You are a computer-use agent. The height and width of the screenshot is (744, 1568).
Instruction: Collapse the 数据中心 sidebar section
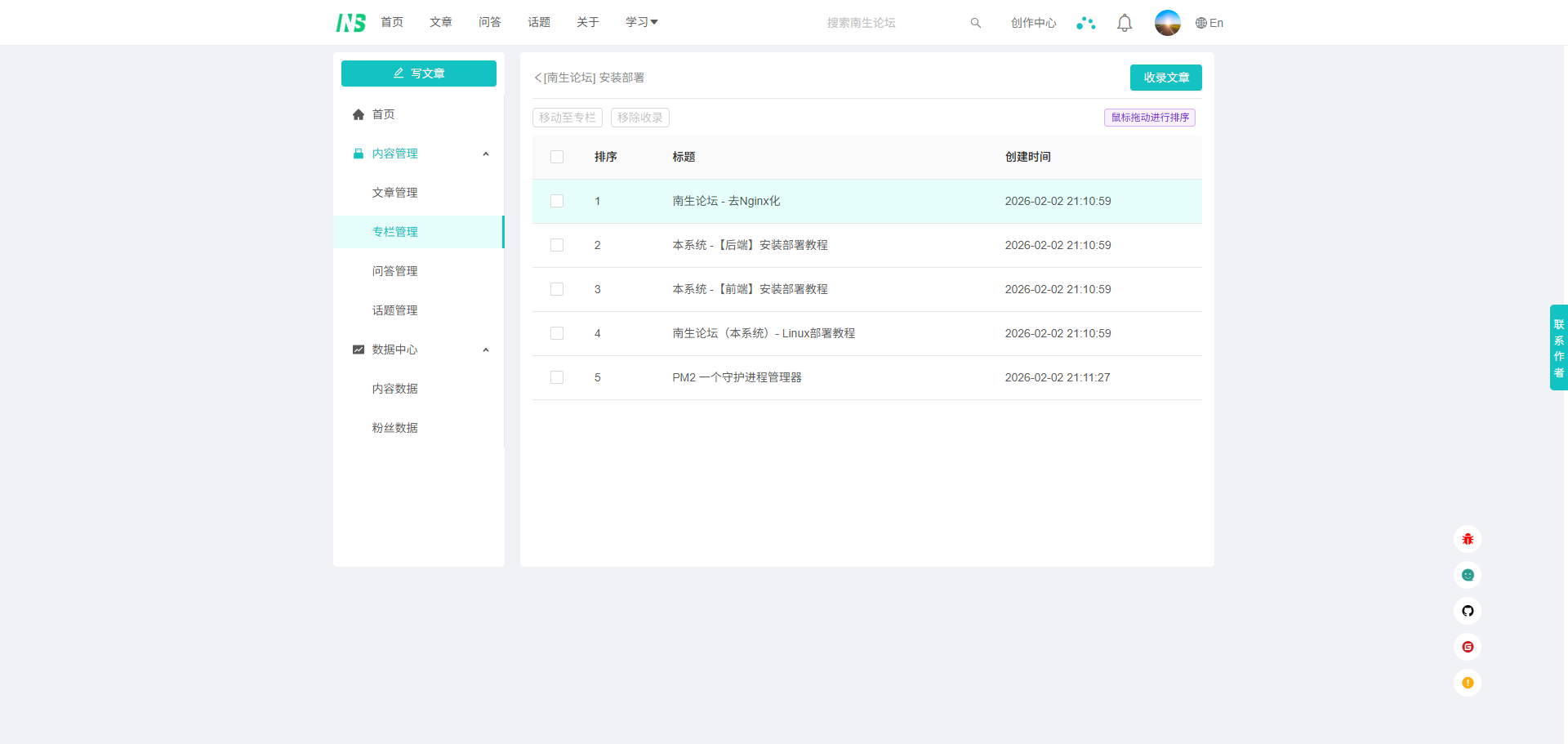point(486,350)
